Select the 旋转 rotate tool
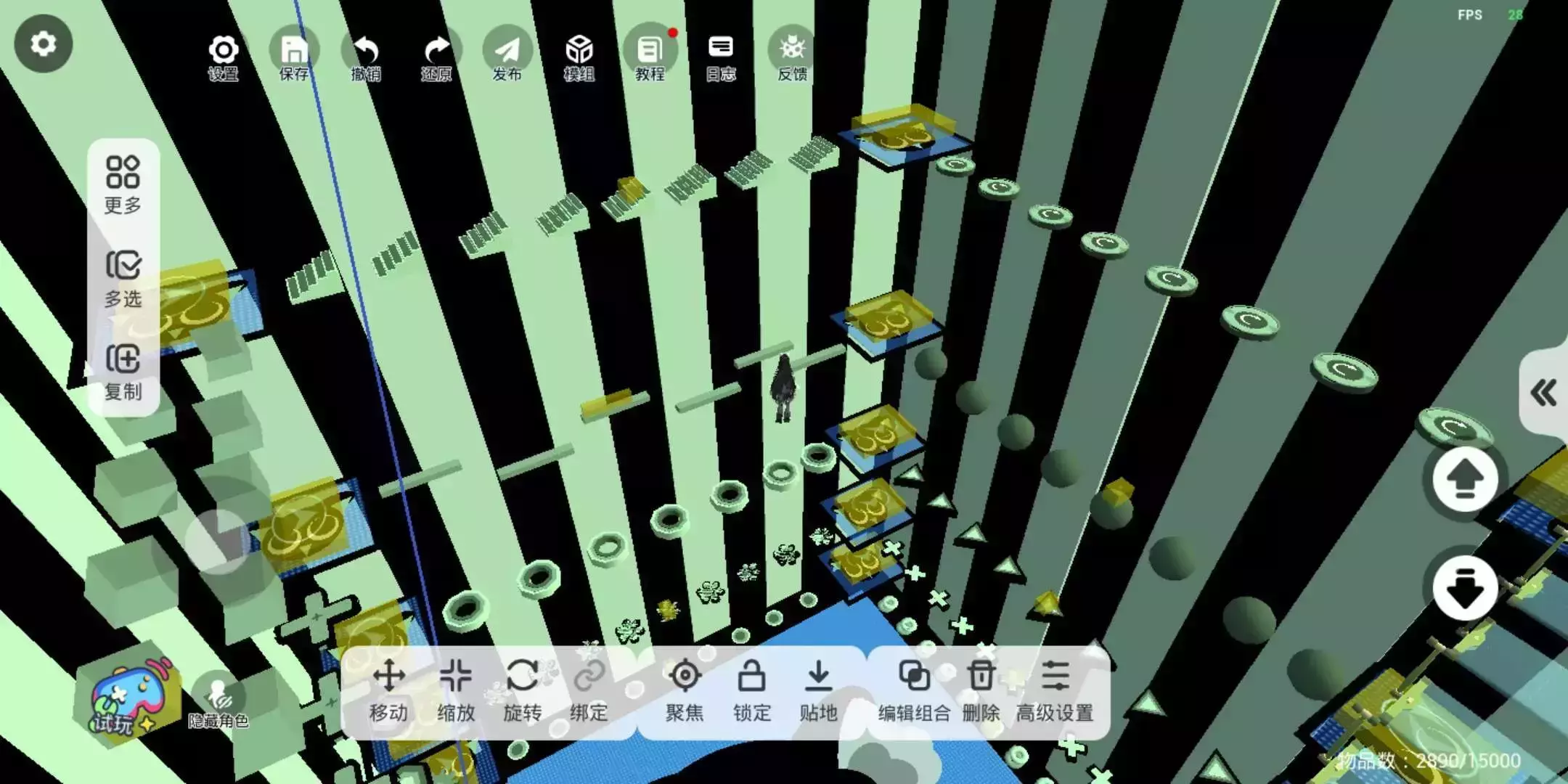1568x784 pixels. (x=523, y=690)
